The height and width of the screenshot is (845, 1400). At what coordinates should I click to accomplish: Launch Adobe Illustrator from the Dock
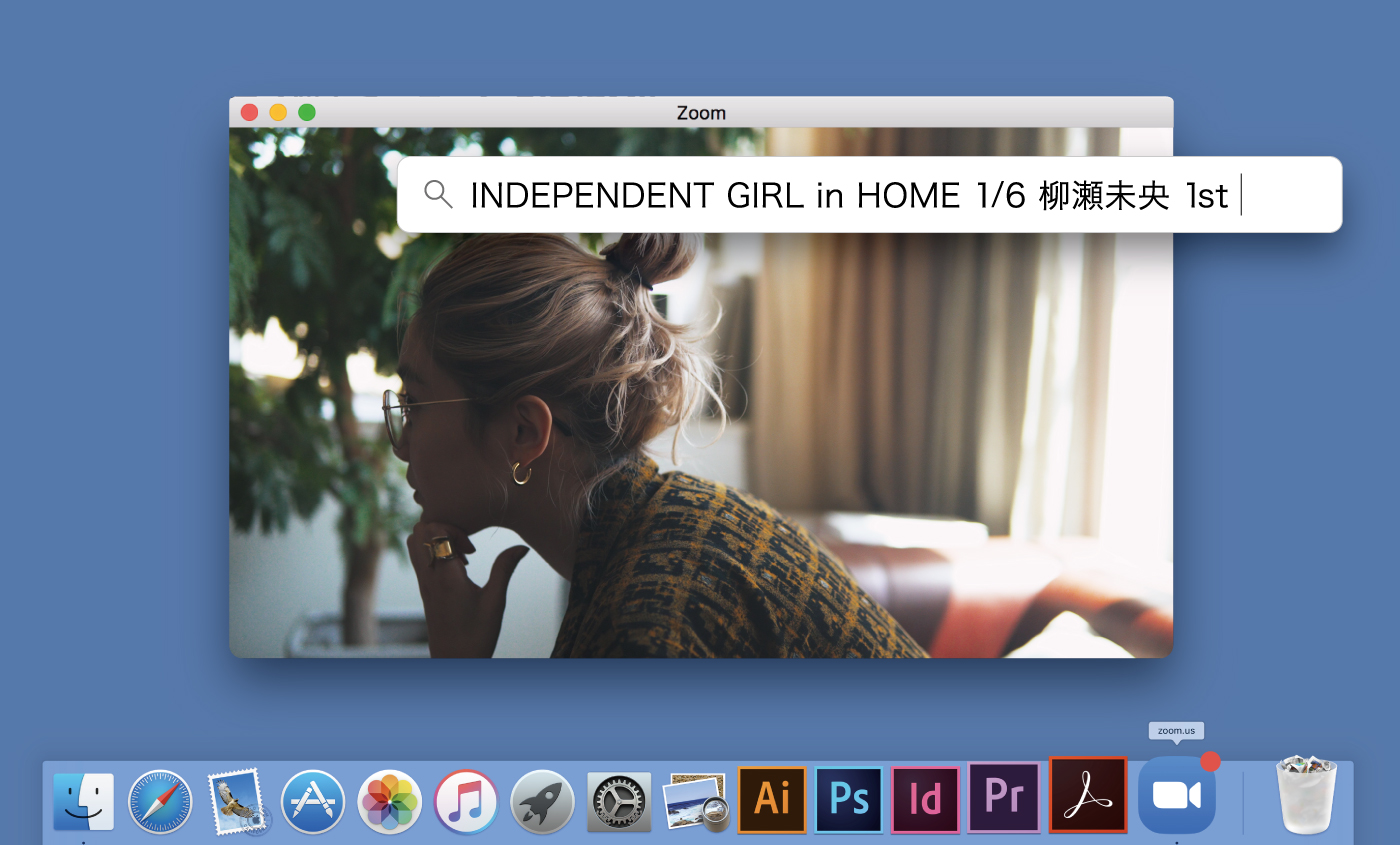772,799
